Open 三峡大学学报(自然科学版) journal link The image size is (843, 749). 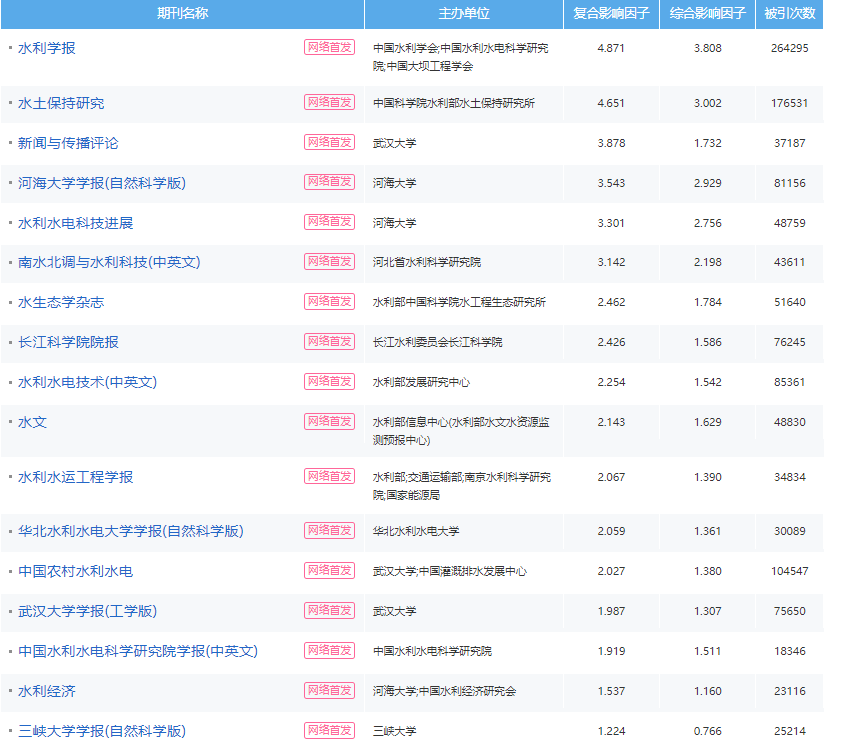coord(102,731)
